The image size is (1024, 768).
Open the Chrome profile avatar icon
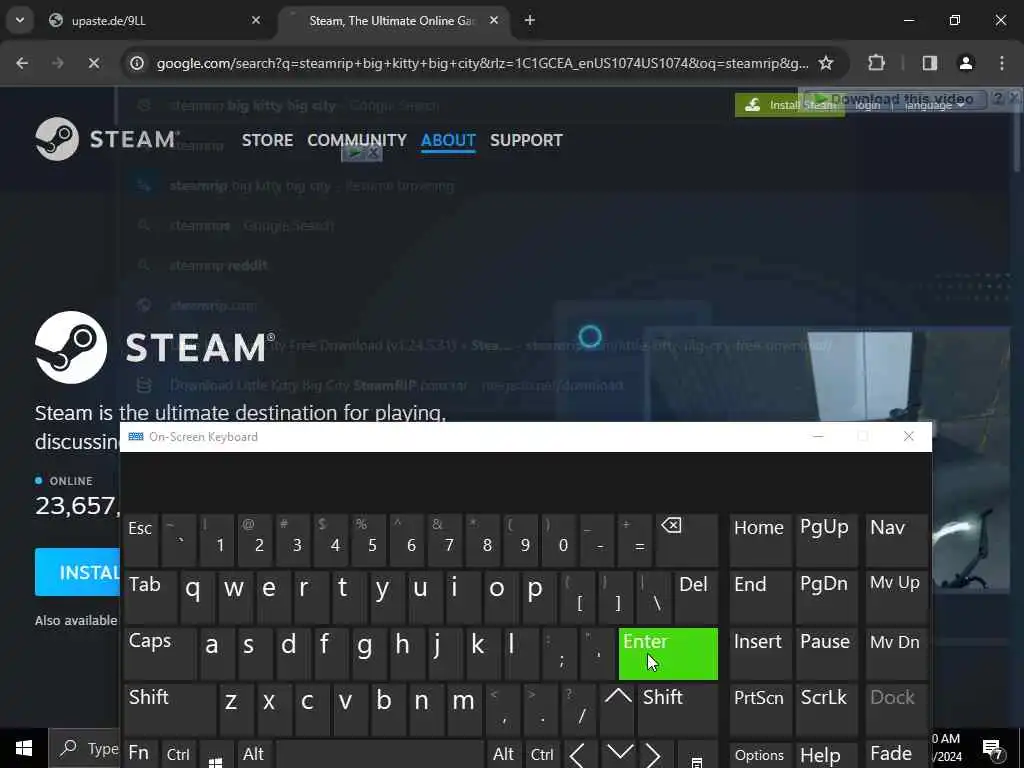pyautogui.click(x=966, y=63)
